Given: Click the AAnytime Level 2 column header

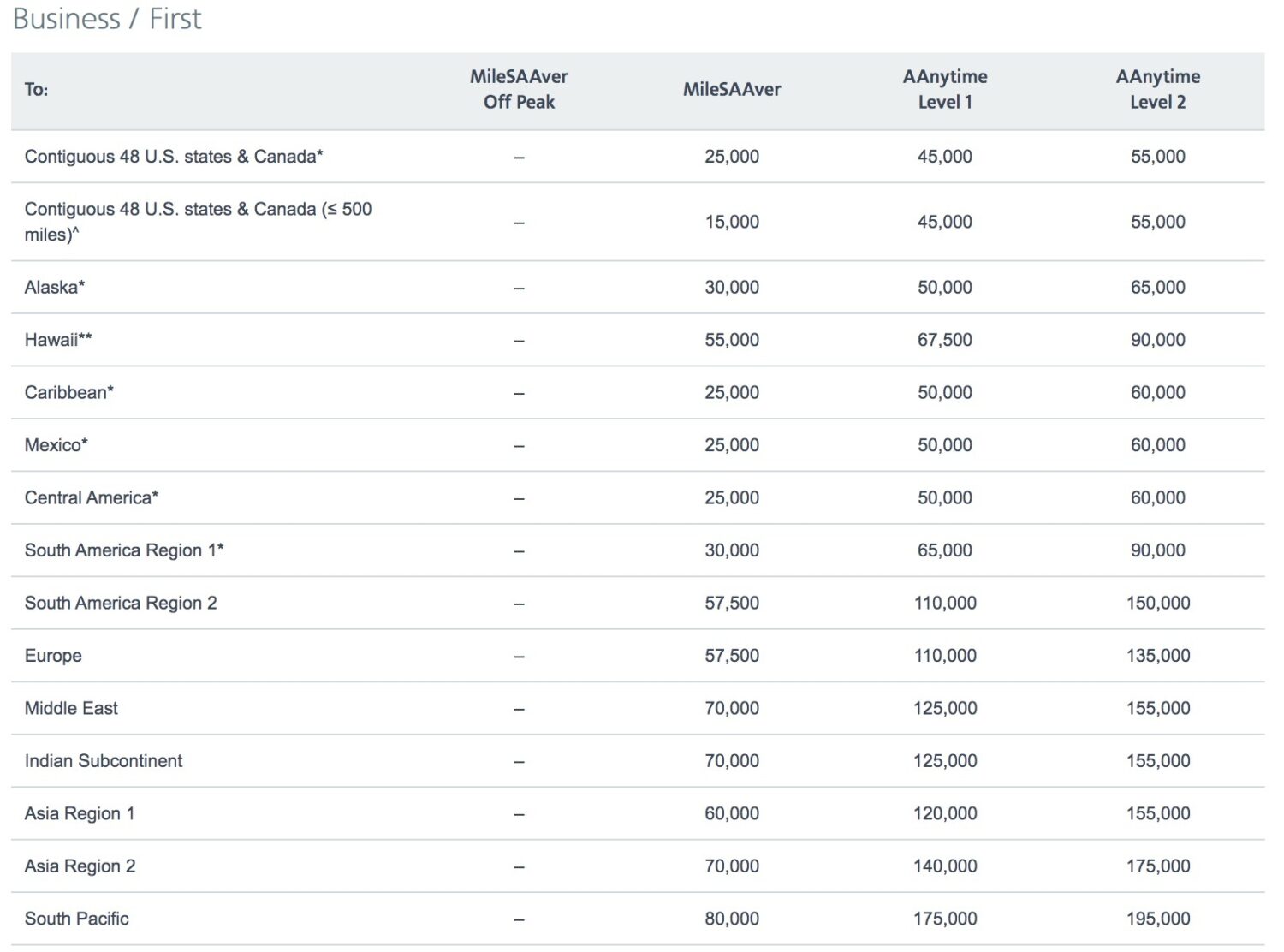Looking at the screenshot, I should pyautogui.click(x=1159, y=88).
